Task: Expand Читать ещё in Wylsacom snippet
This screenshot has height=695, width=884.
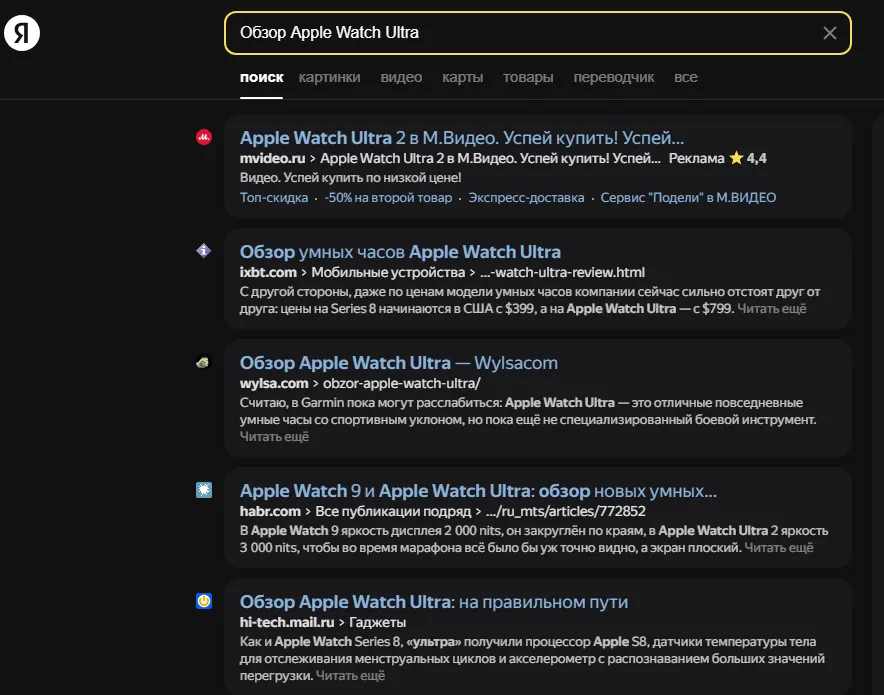Action: 274,437
